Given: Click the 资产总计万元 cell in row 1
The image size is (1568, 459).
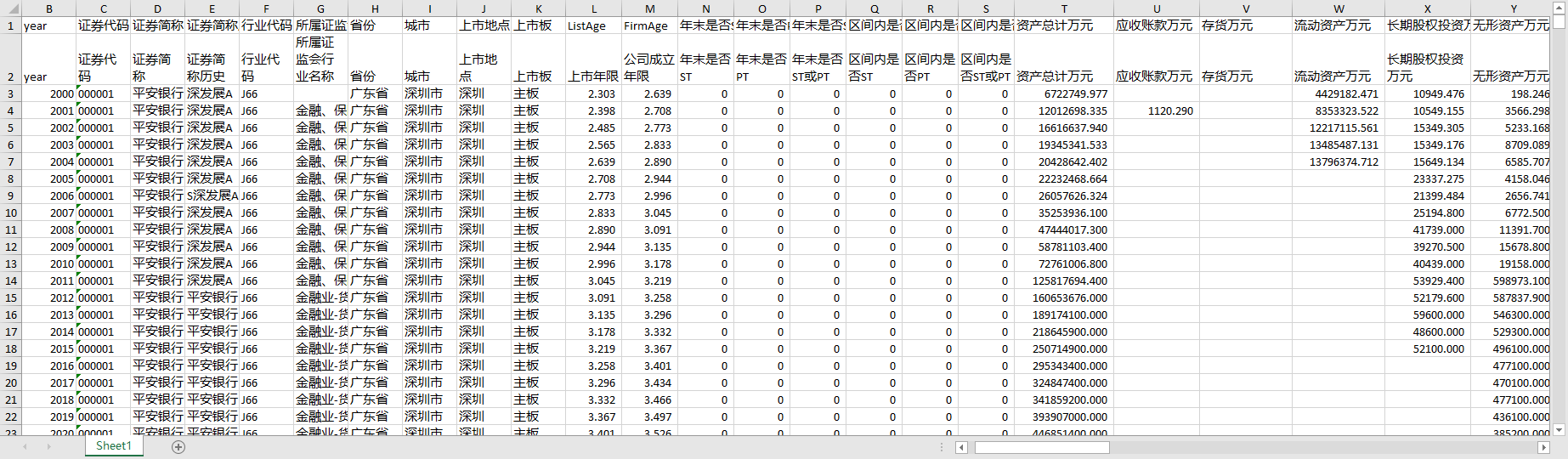Looking at the screenshot, I should point(1064,25).
